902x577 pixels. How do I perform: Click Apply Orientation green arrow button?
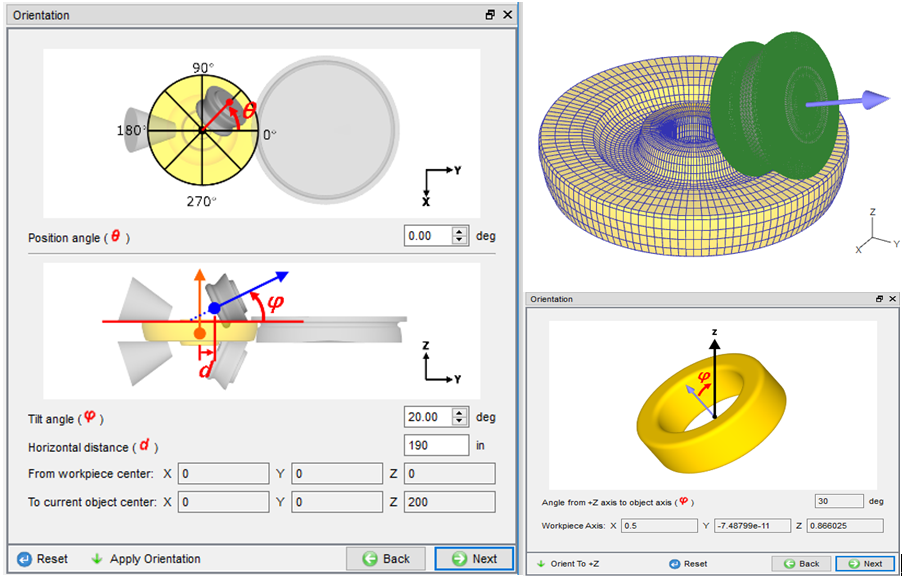coord(144,559)
